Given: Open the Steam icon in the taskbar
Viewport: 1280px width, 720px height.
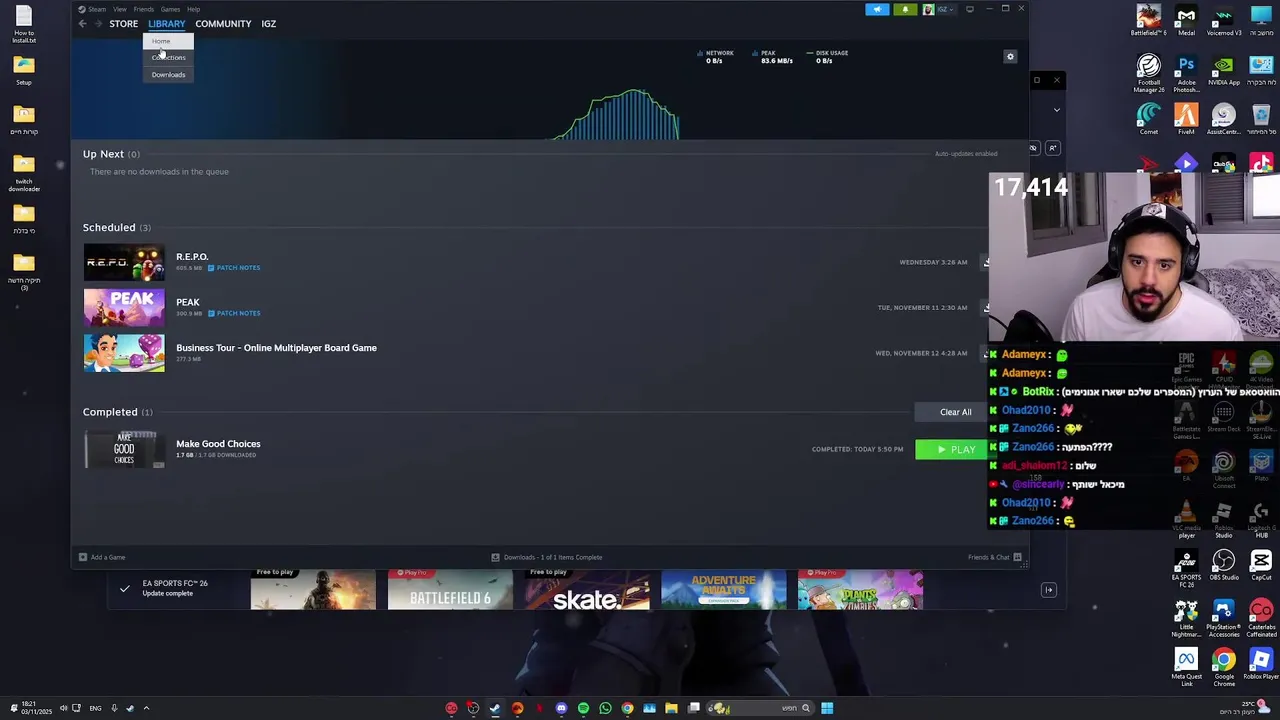Looking at the screenshot, I should 495,708.
